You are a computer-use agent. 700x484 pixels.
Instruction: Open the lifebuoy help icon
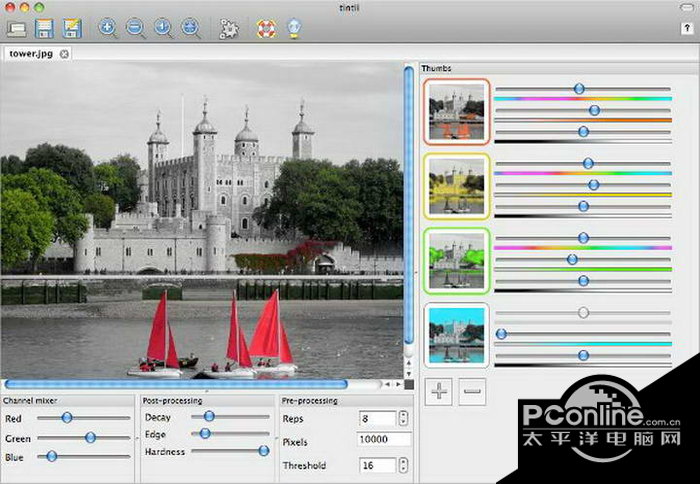(266, 29)
